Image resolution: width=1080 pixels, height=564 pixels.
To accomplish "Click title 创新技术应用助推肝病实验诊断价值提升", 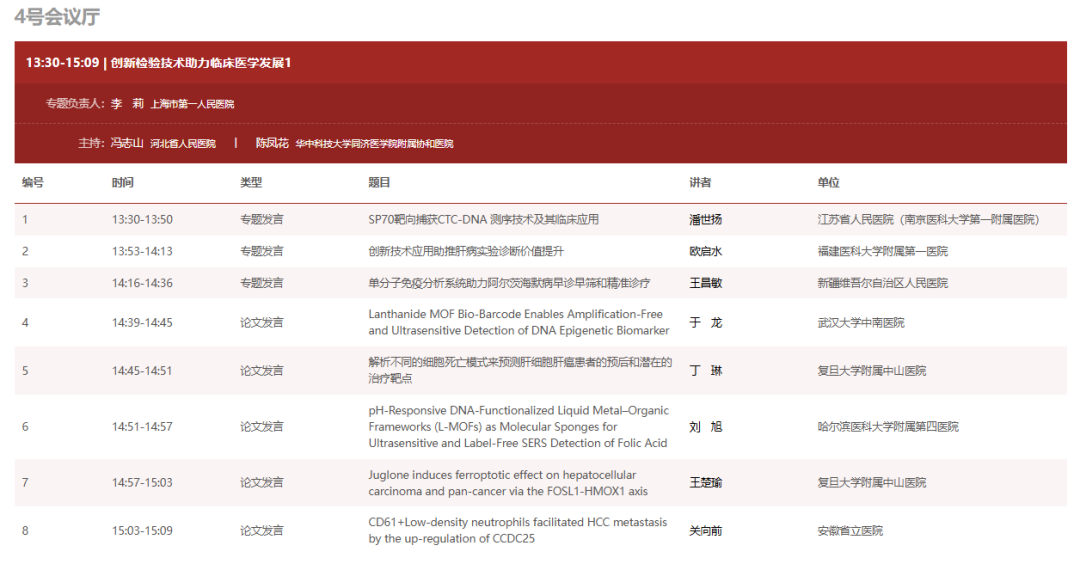I will (x=466, y=251).
